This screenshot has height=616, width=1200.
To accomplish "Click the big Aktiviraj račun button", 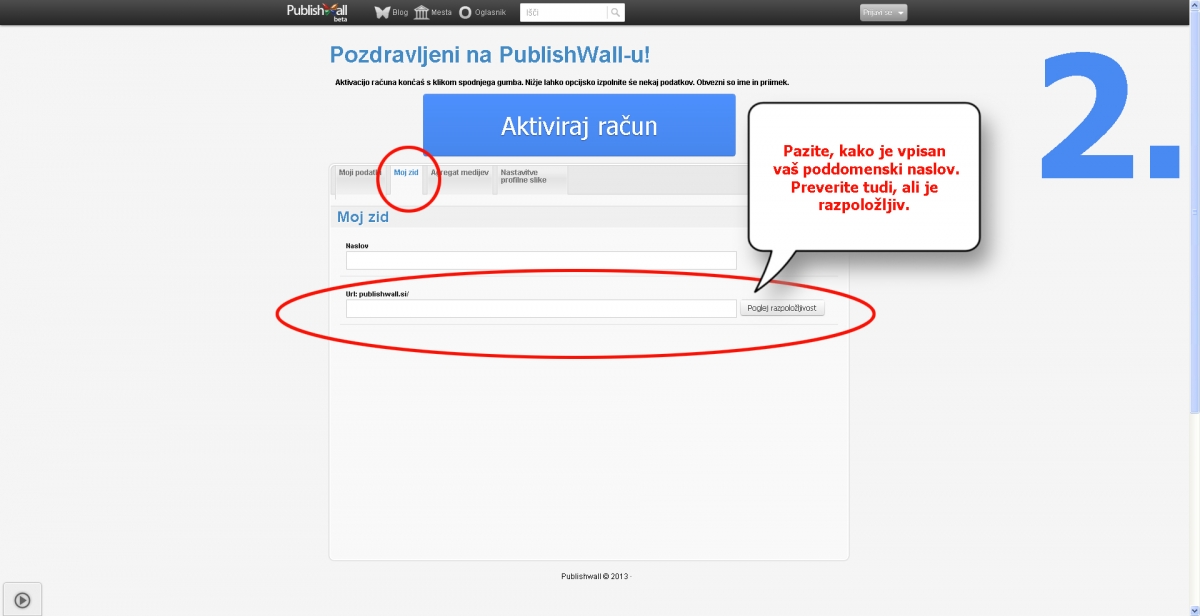I will pos(579,127).
